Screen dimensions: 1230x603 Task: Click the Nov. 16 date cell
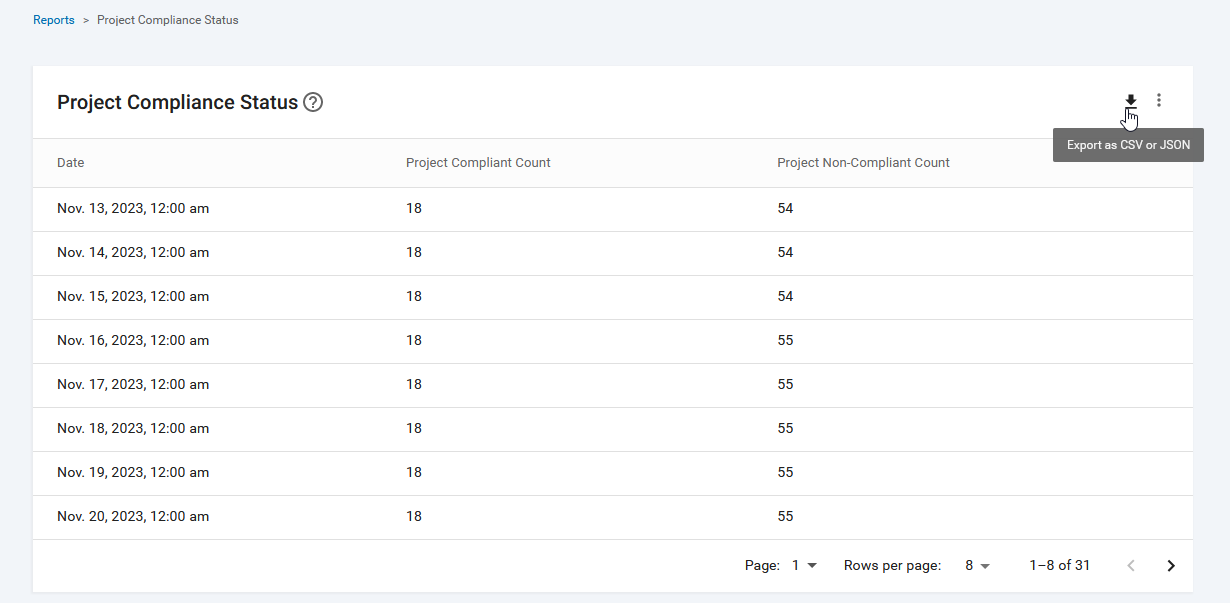coord(133,340)
